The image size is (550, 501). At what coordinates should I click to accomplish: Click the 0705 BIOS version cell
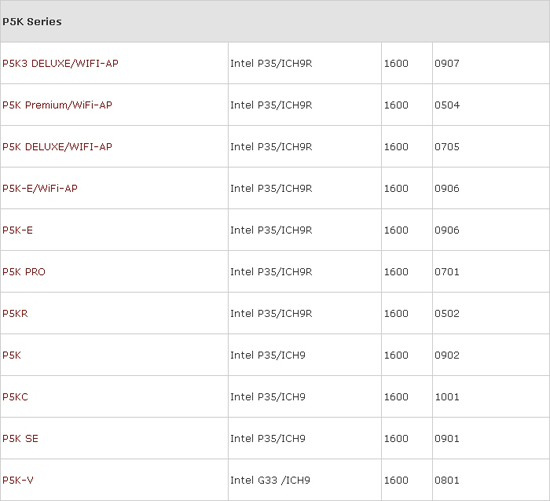click(x=491, y=147)
